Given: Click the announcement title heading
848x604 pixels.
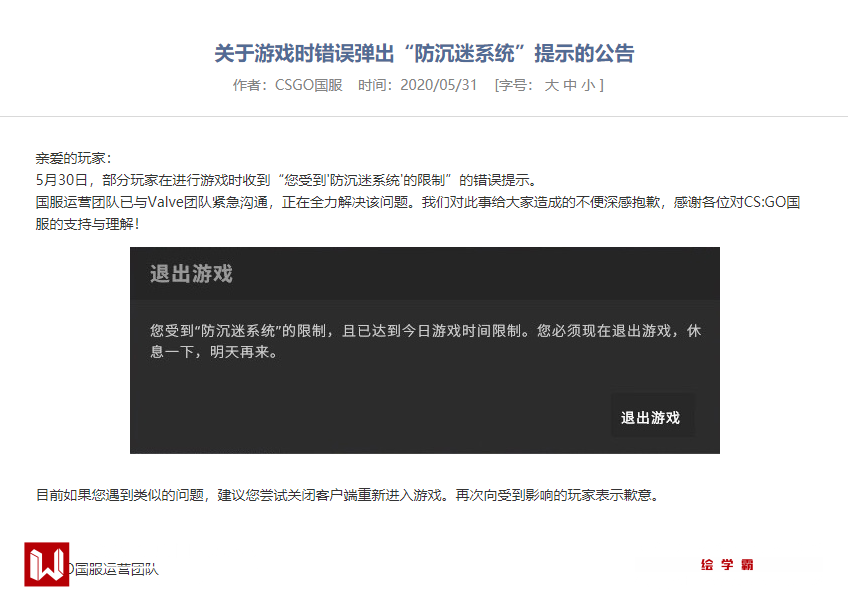Looking at the screenshot, I should point(424,54).
